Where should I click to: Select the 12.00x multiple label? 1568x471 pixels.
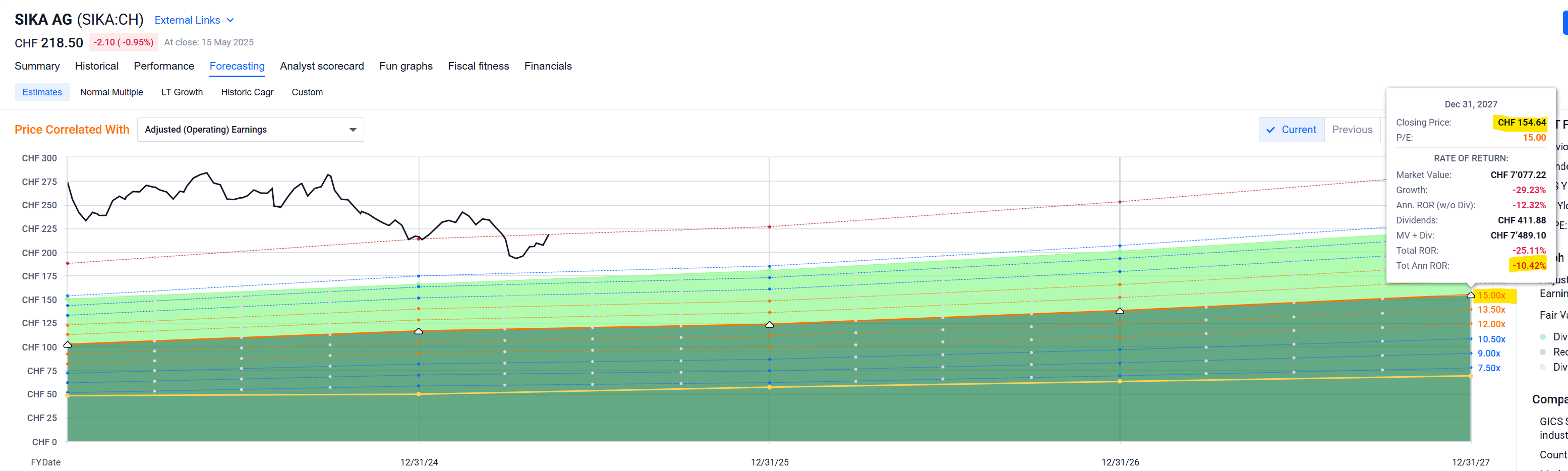coord(1491,324)
